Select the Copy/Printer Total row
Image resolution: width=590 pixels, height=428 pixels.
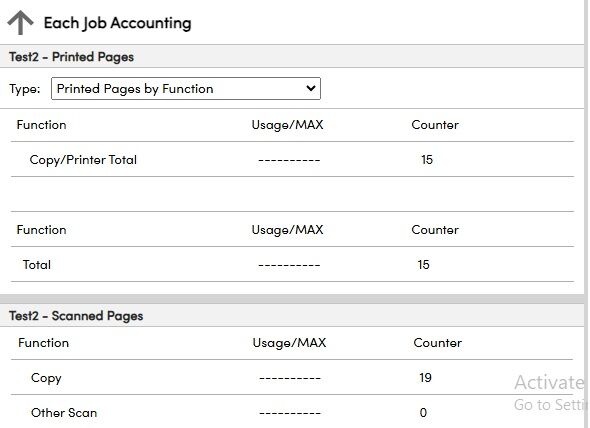tap(292, 159)
